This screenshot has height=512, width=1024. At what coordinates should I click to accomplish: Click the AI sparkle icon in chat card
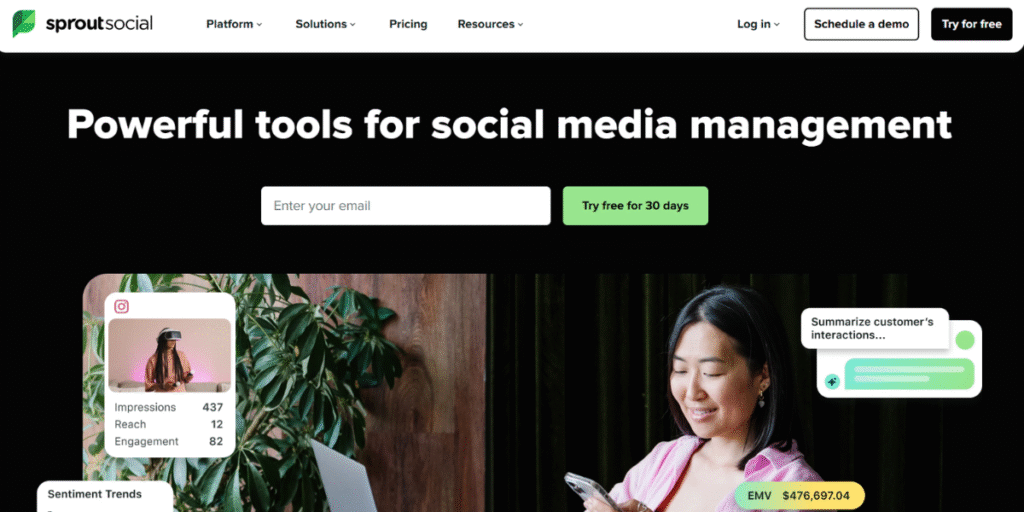(x=832, y=381)
